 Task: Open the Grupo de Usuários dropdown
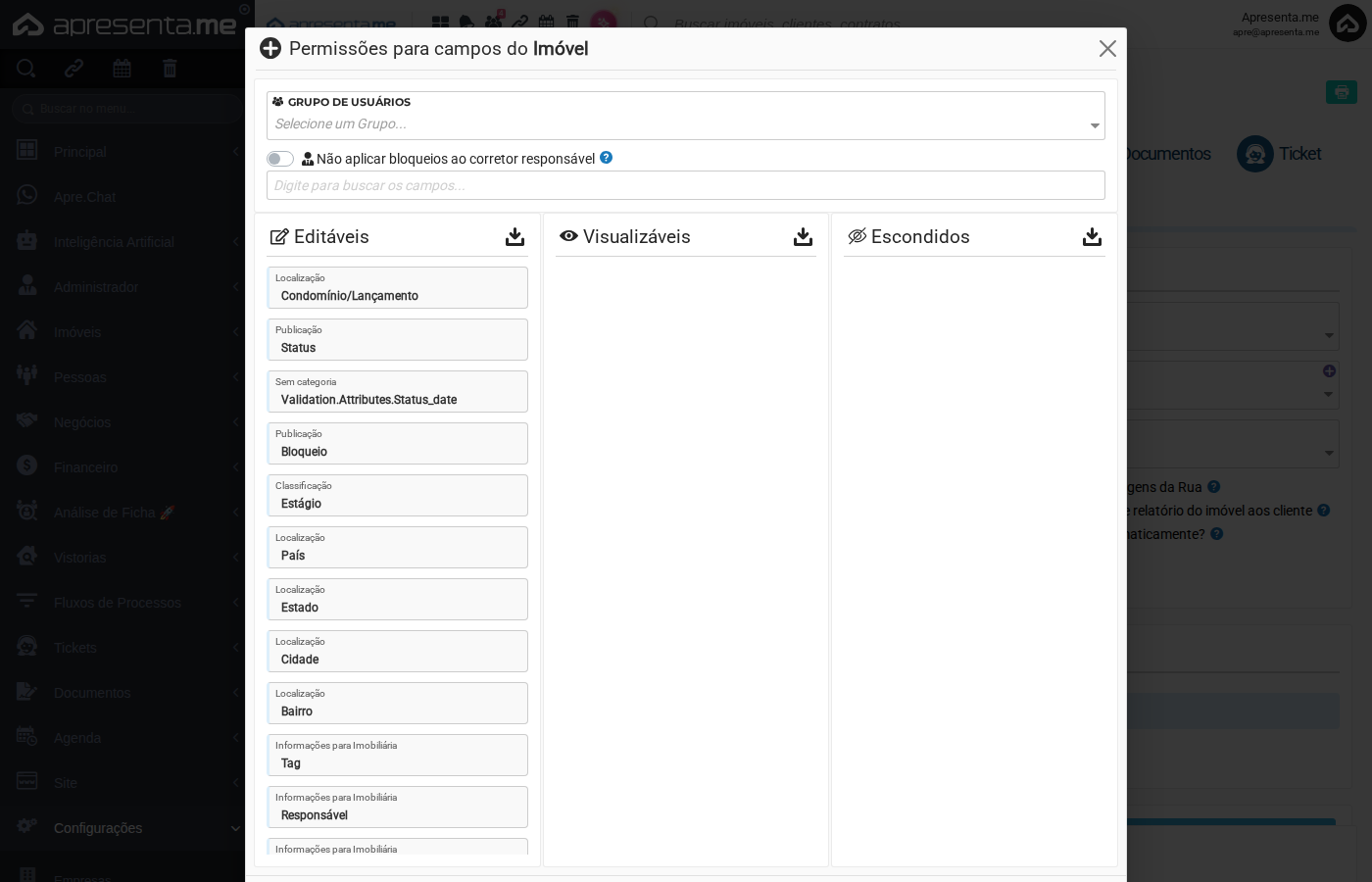686,116
